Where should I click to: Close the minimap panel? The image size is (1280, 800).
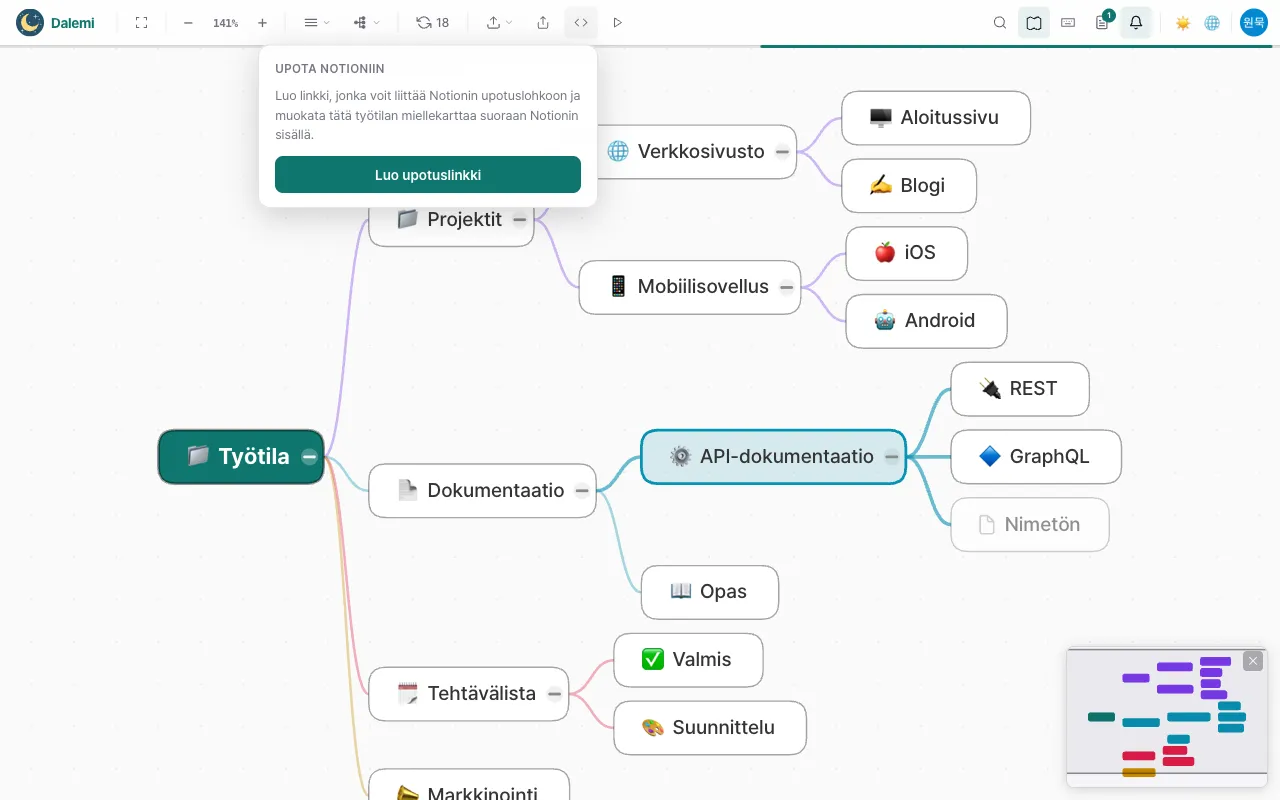[1253, 661]
